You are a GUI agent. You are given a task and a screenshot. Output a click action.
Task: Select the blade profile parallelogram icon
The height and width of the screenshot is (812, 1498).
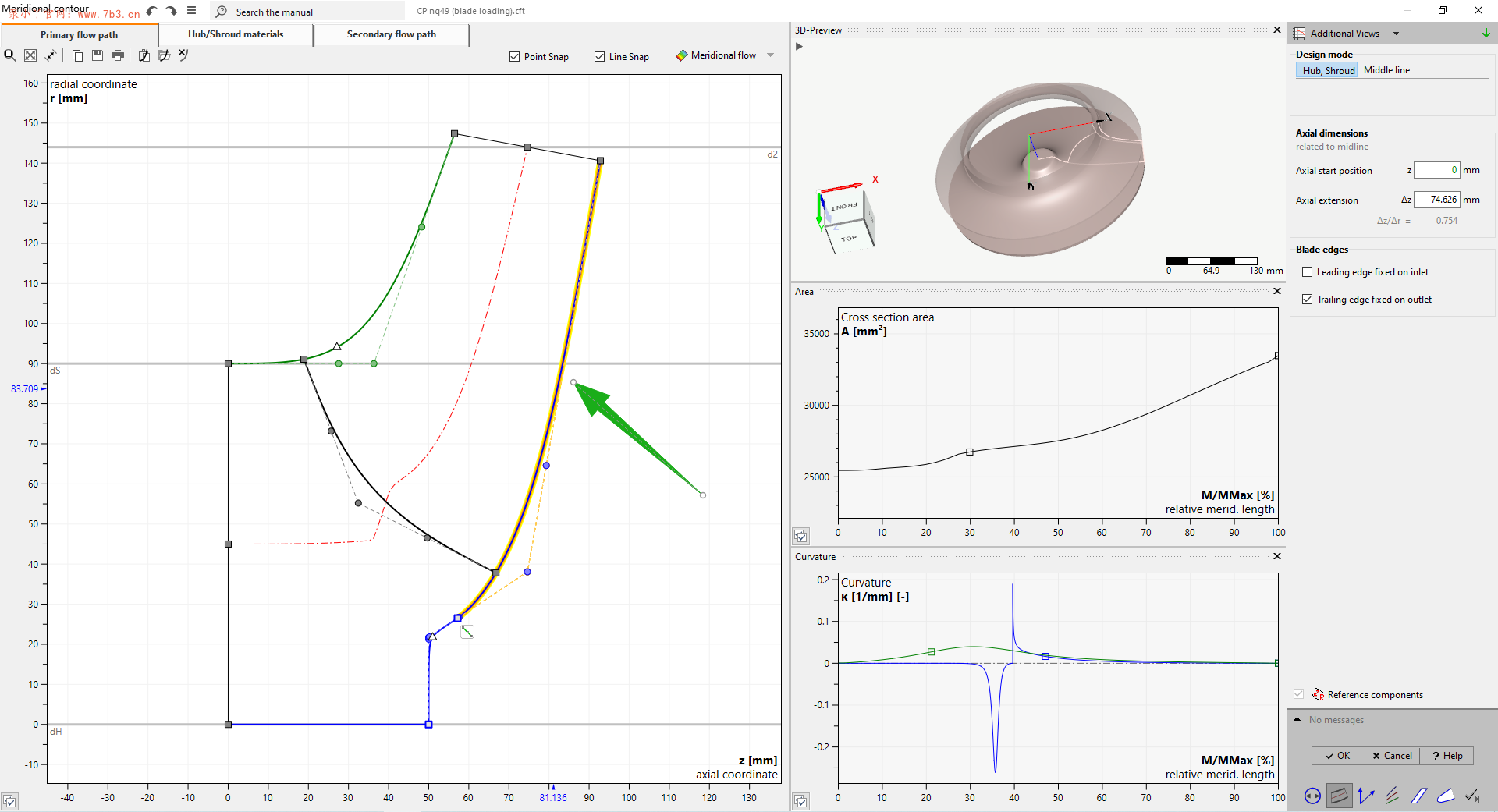(1418, 796)
